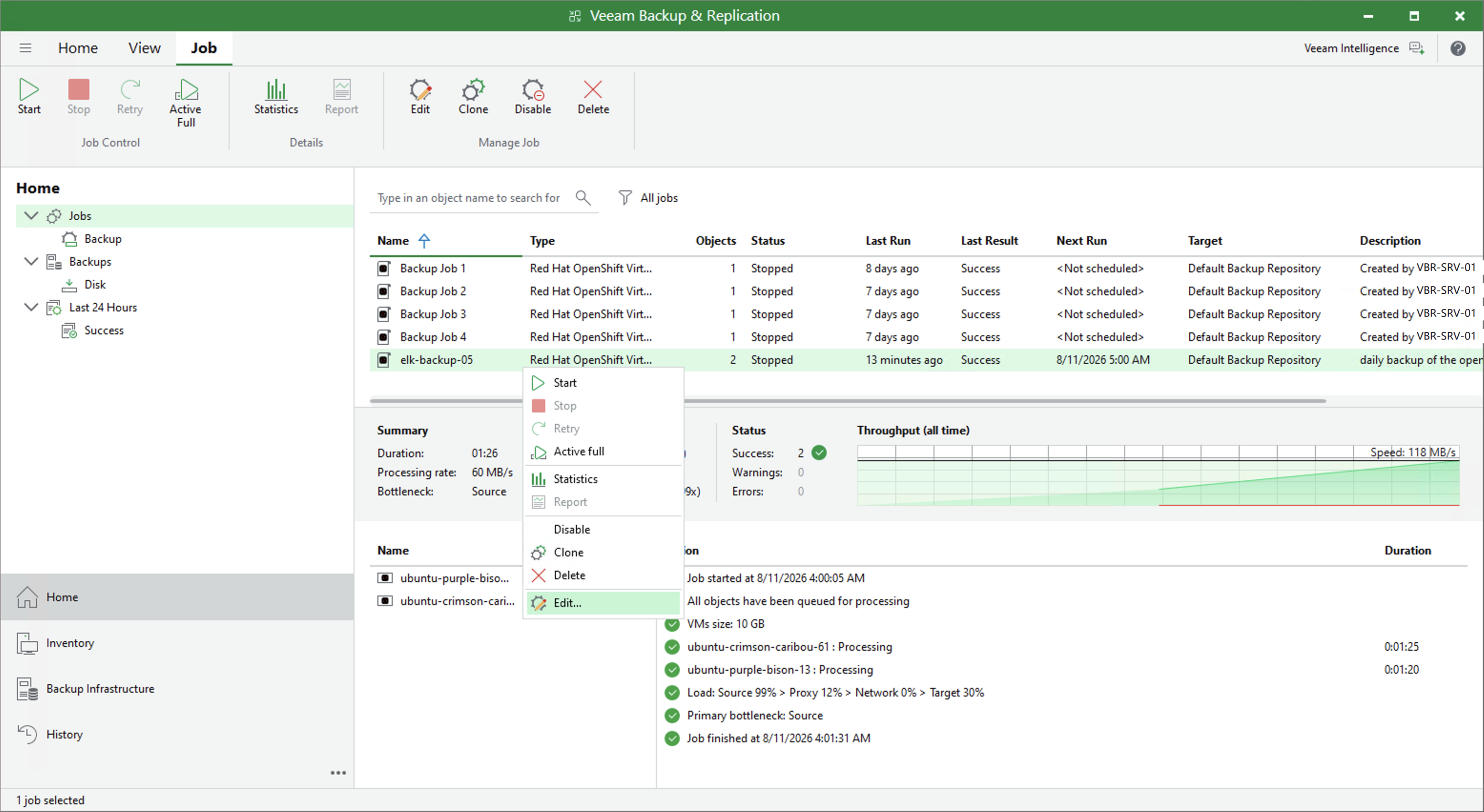The image size is (1484, 812).
Task: Open the hamburger main menu
Action: click(25, 48)
